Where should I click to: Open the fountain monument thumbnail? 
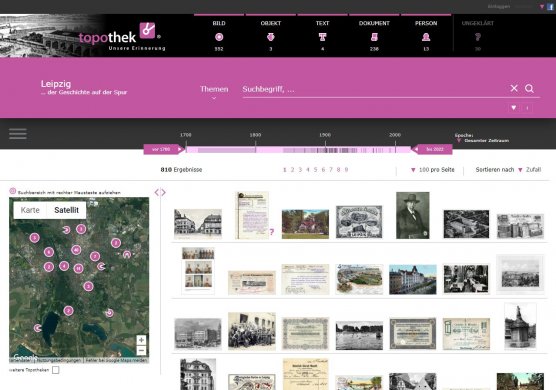pyautogui.click(x=520, y=326)
